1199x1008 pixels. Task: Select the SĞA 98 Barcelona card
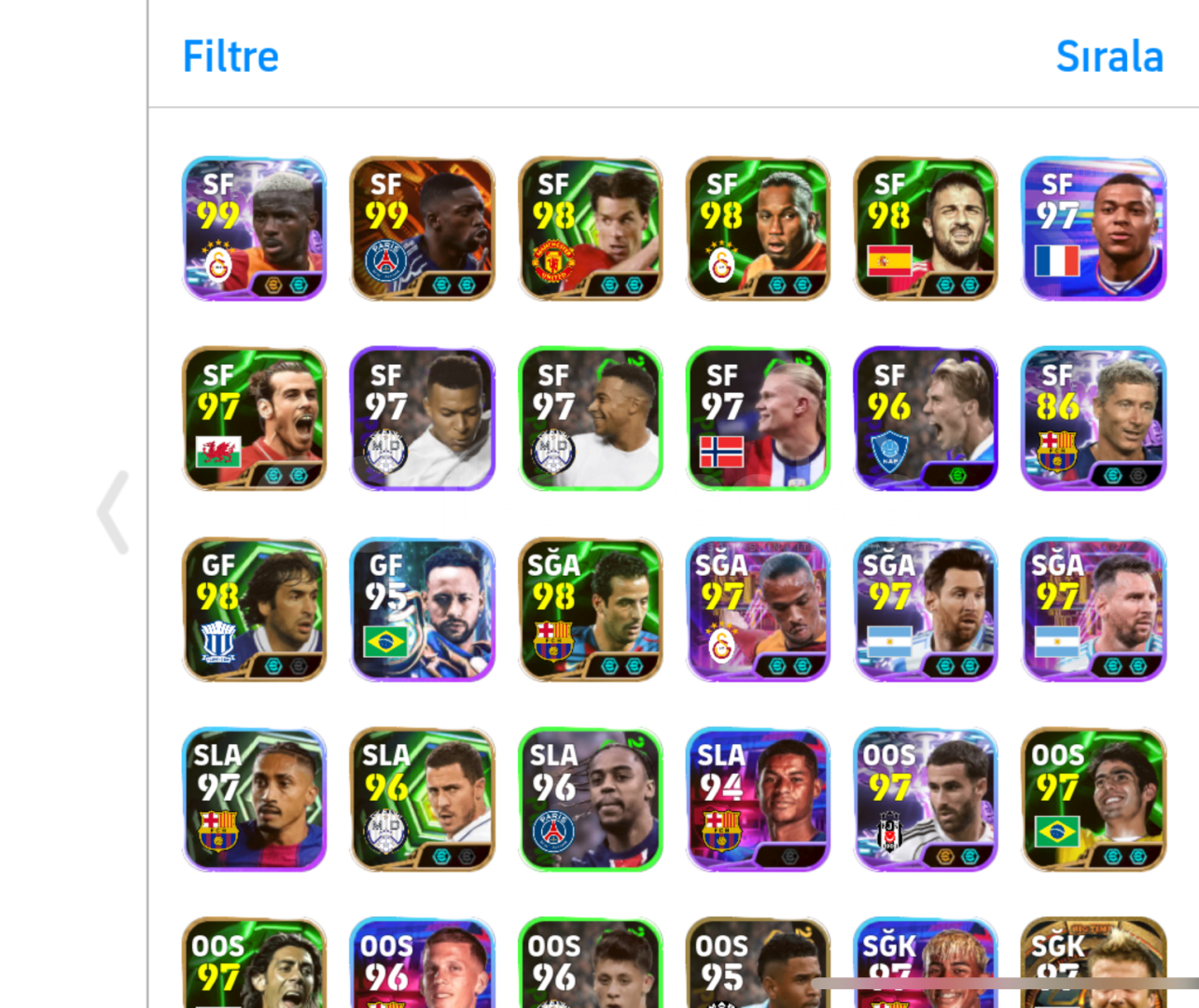(591, 609)
